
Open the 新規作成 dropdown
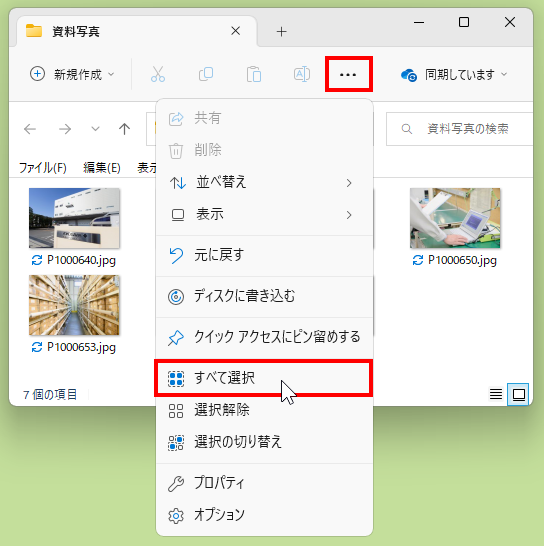click(x=72, y=74)
